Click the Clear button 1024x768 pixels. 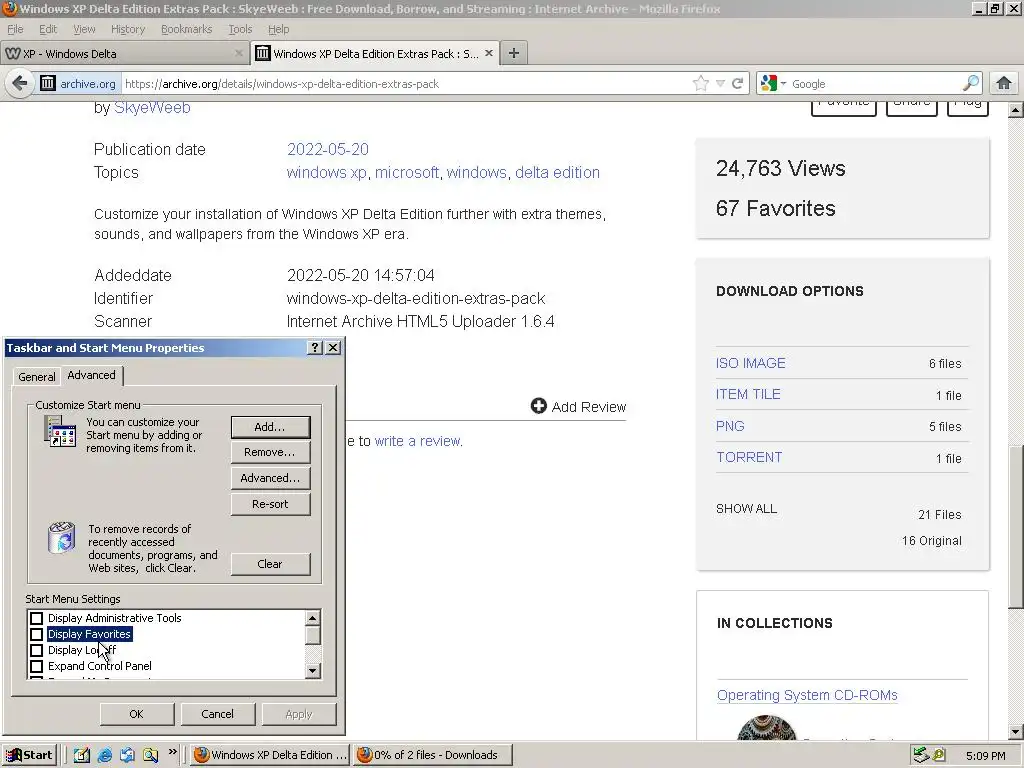270,564
